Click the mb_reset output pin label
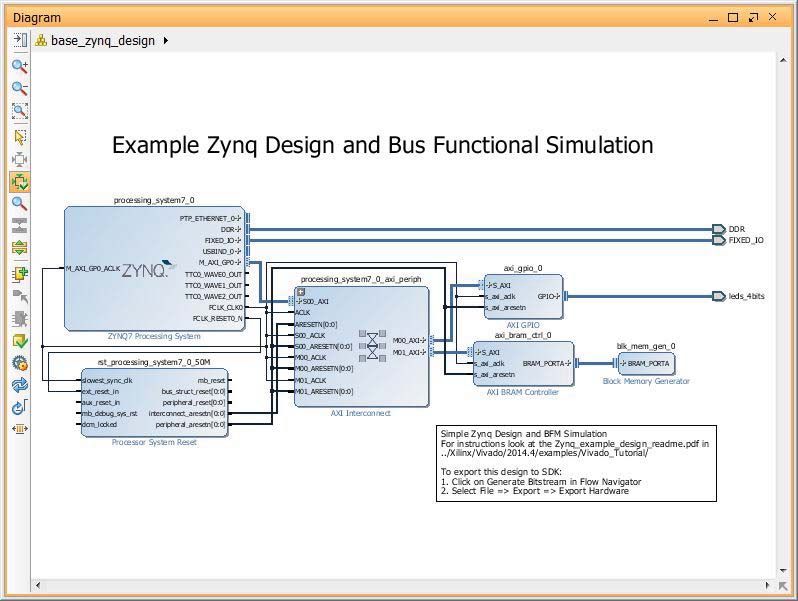This screenshot has height=601, width=798. point(211,380)
